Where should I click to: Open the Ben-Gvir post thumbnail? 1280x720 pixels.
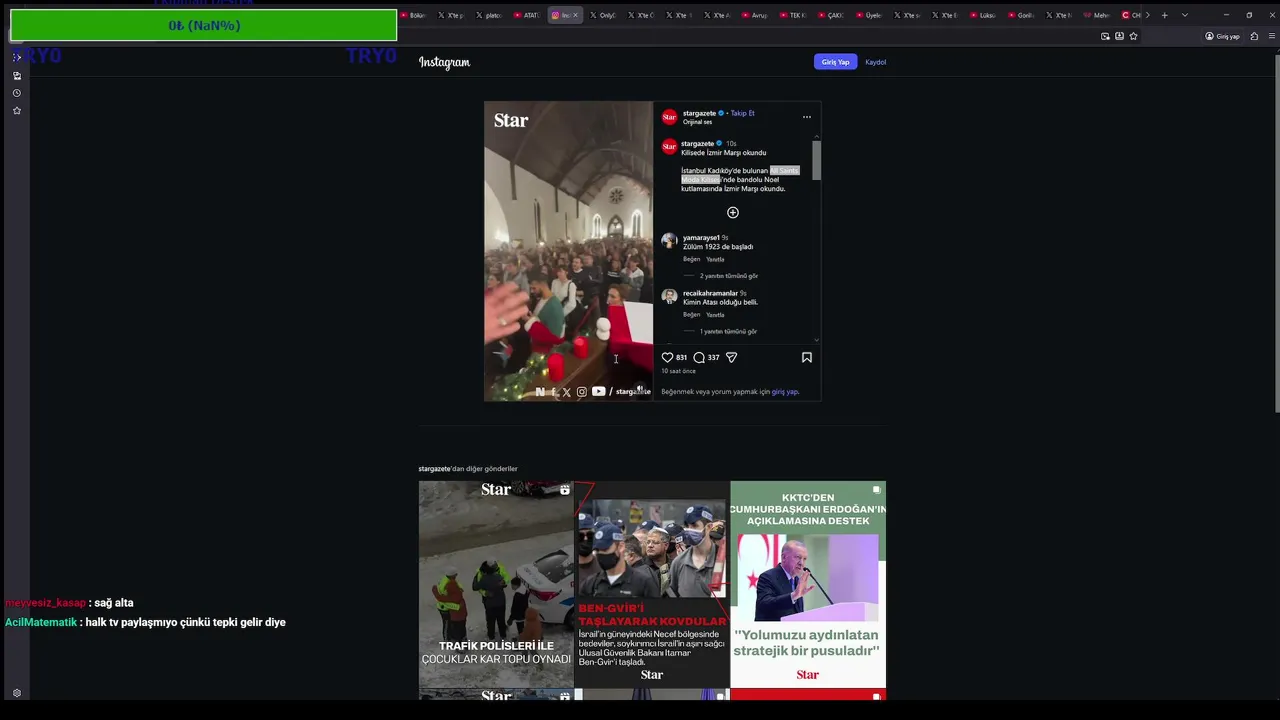[x=652, y=584]
